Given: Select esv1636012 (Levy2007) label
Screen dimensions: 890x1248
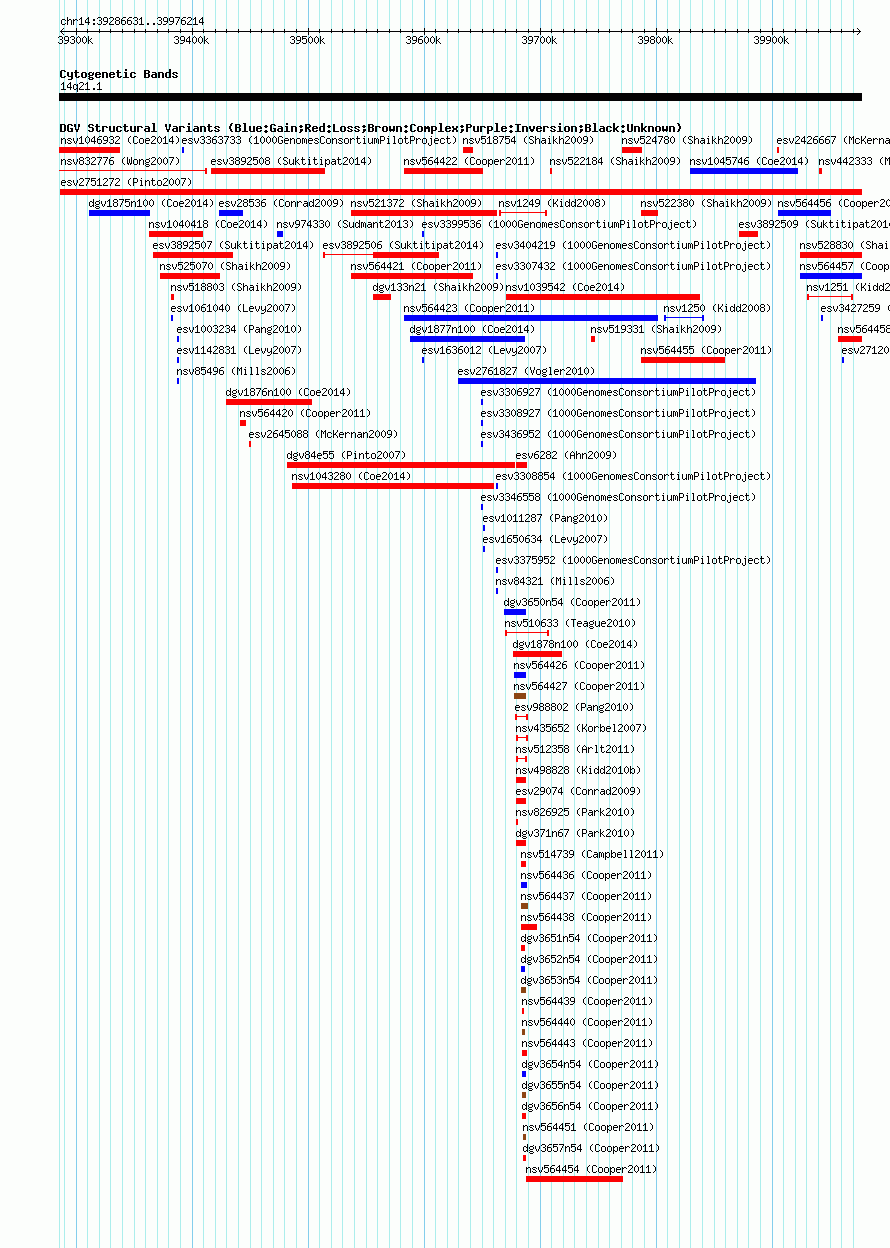Looking at the screenshot, I should pyautogui.click(x=484, y=350).
